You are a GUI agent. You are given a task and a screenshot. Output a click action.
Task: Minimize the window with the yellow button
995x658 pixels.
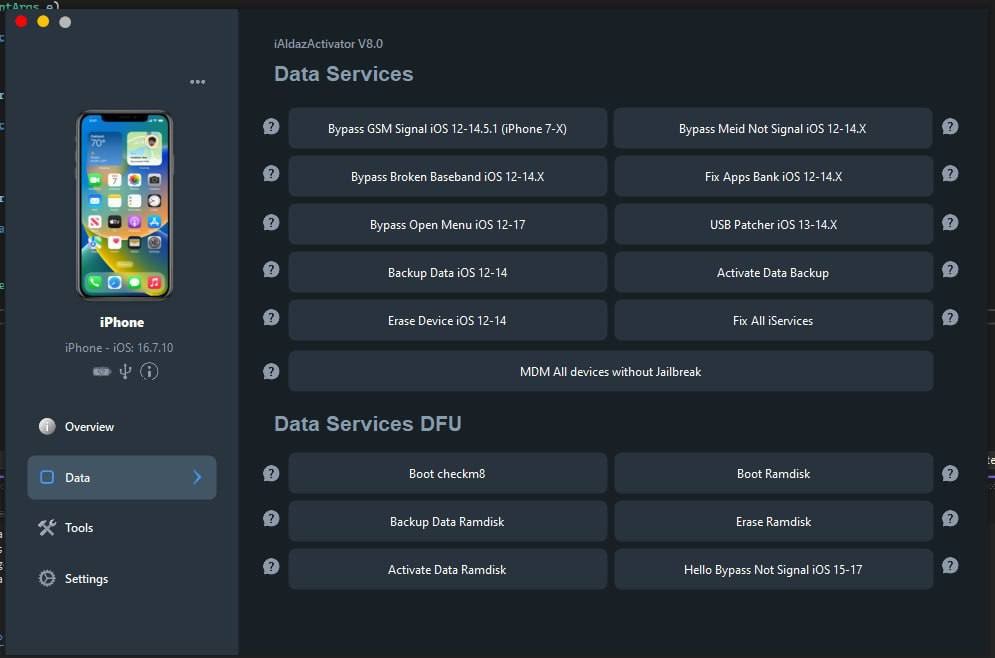(x=43, y=22)
